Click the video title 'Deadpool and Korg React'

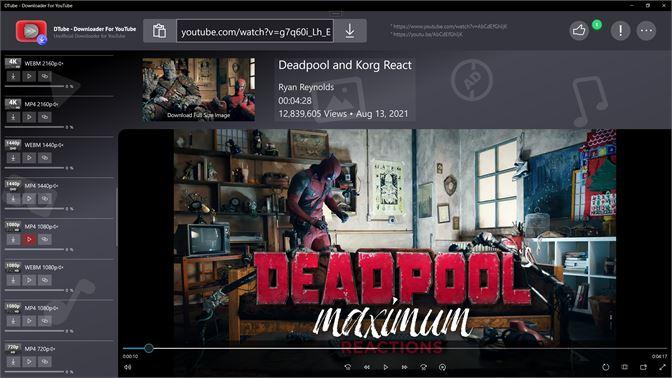[x=345, y=65]
